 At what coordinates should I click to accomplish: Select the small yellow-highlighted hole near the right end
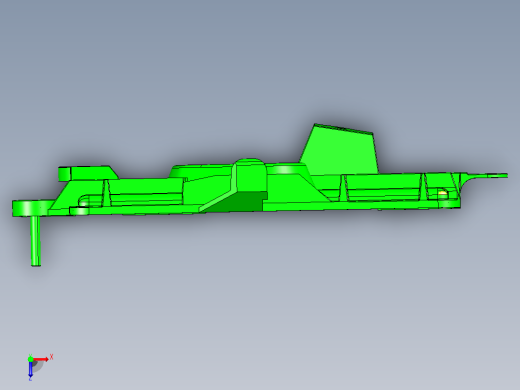442,193
